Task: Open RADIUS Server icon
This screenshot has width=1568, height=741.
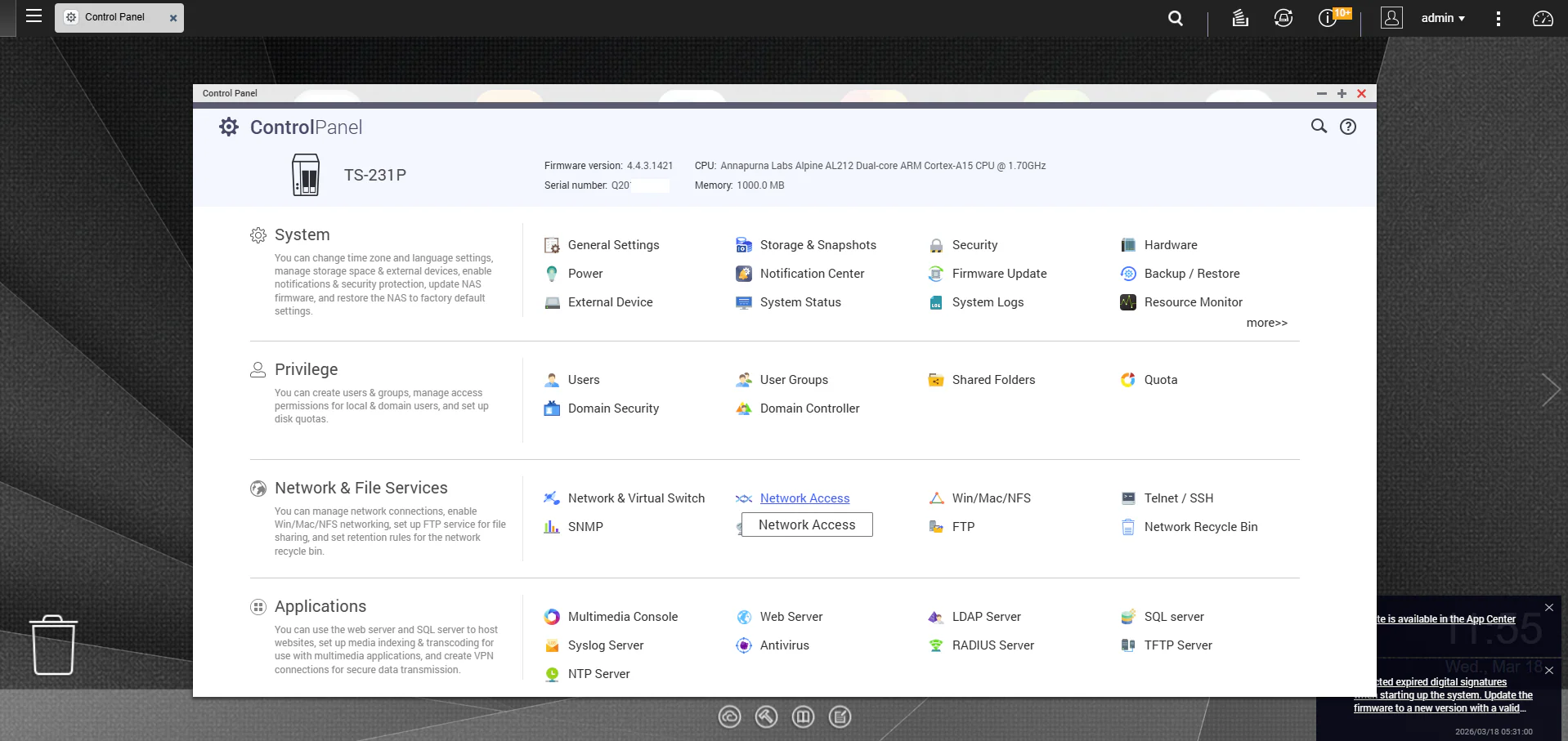Action: (x=936, y=645)
